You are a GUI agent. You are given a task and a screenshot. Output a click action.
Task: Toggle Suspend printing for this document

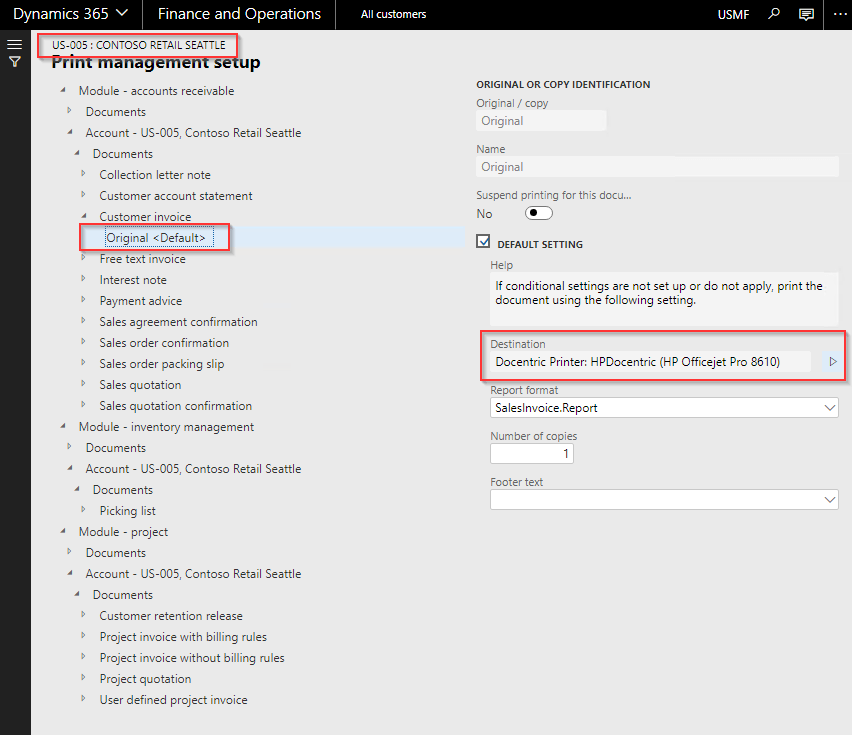[537, 213]
